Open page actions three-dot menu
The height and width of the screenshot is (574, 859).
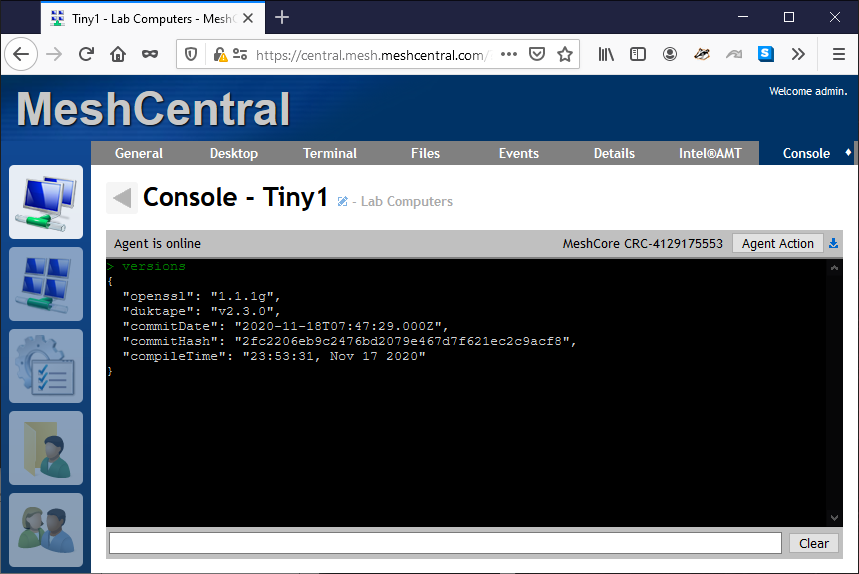pyautogui.click(x=509, y=54)
